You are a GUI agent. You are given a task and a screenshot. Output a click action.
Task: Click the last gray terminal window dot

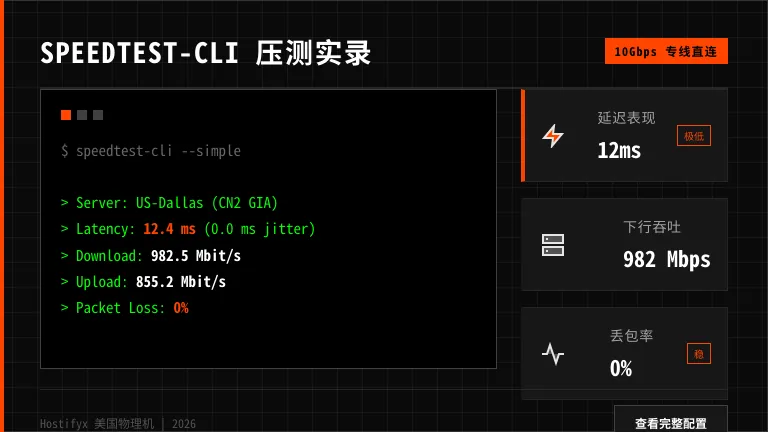(x=98, y=115)
